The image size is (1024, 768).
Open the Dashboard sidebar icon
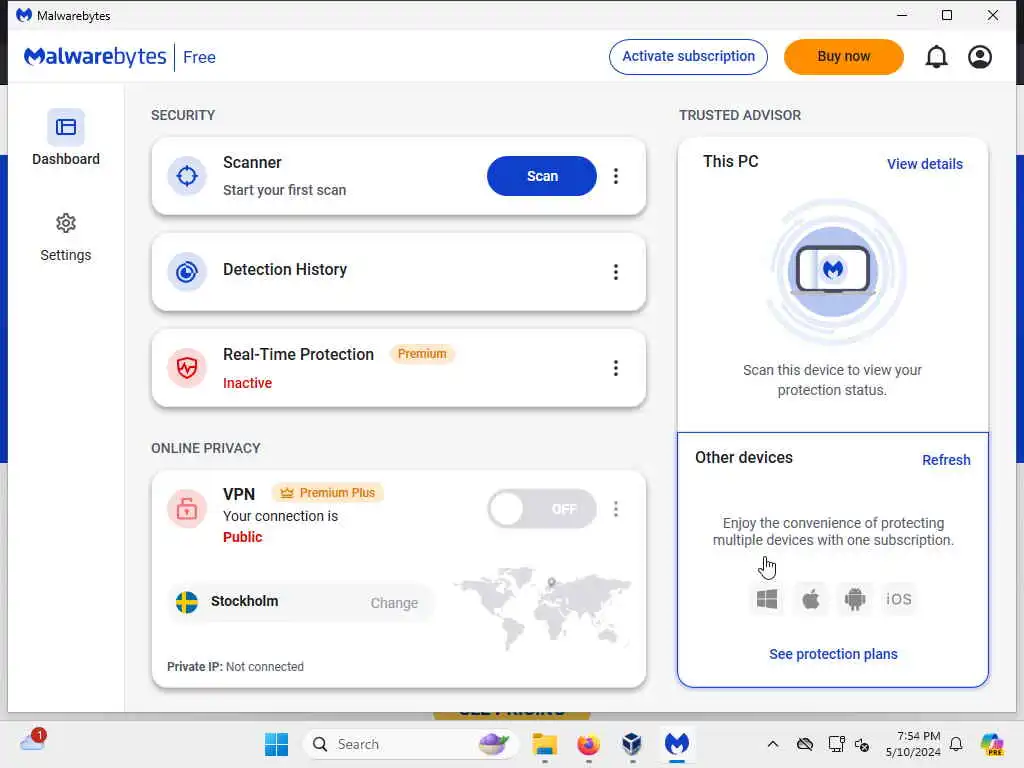tap(65, 127)
